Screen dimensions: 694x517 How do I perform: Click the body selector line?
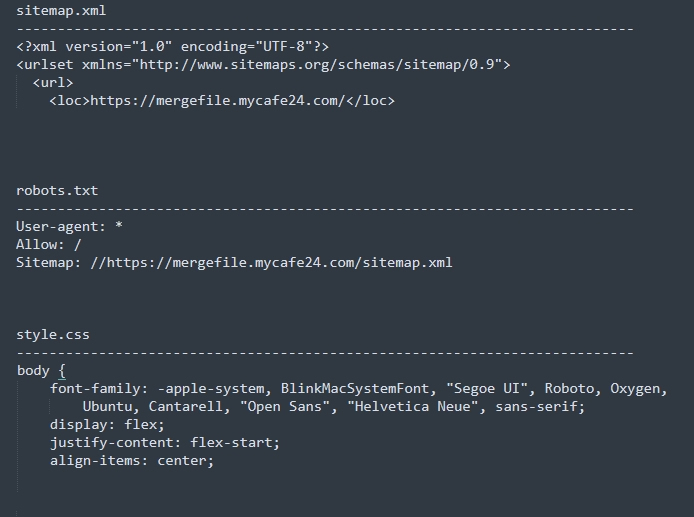[41, 371]
